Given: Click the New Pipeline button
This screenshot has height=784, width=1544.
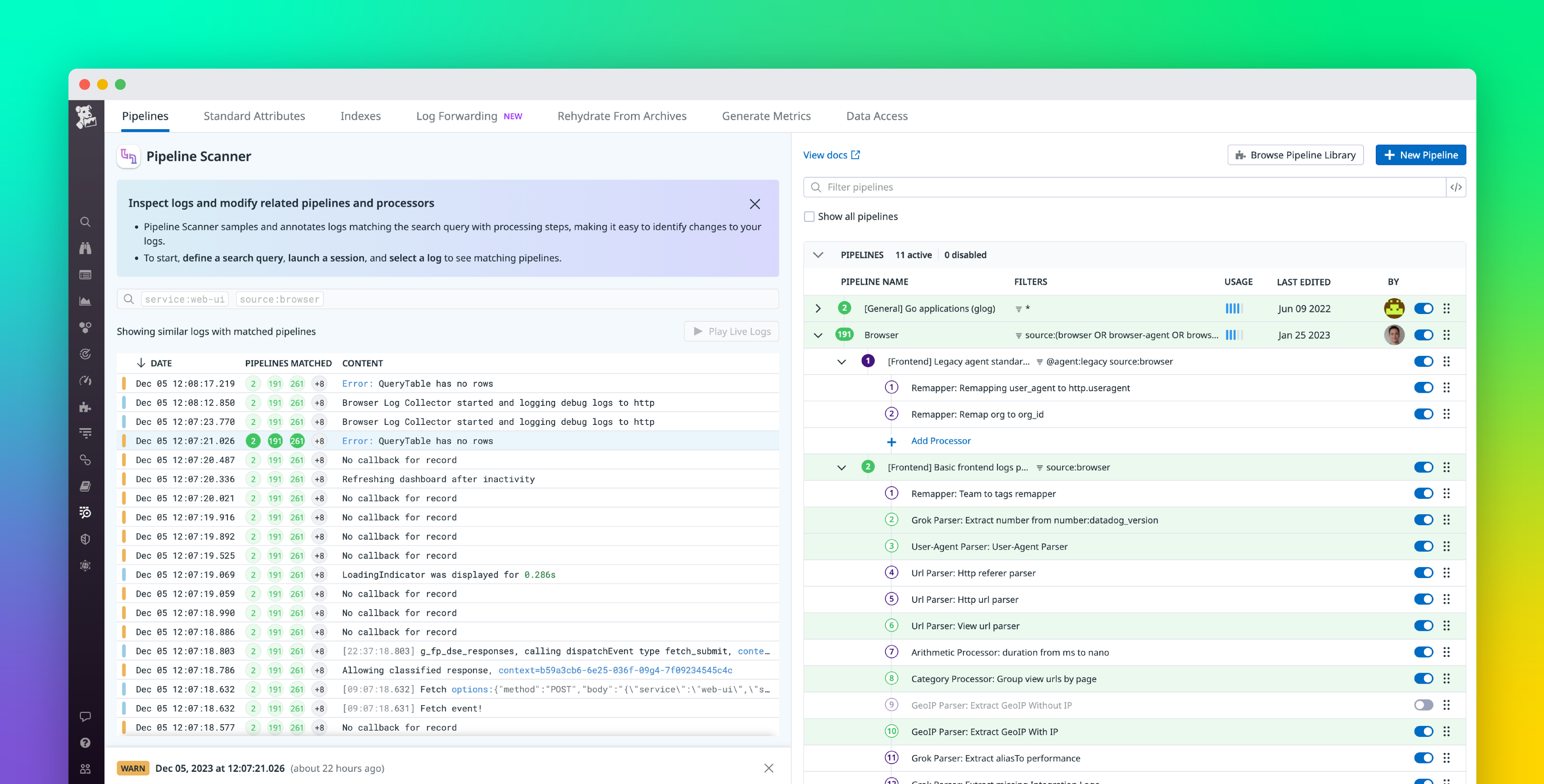Looking at the screenshot, I should [x=1420, y=155].
